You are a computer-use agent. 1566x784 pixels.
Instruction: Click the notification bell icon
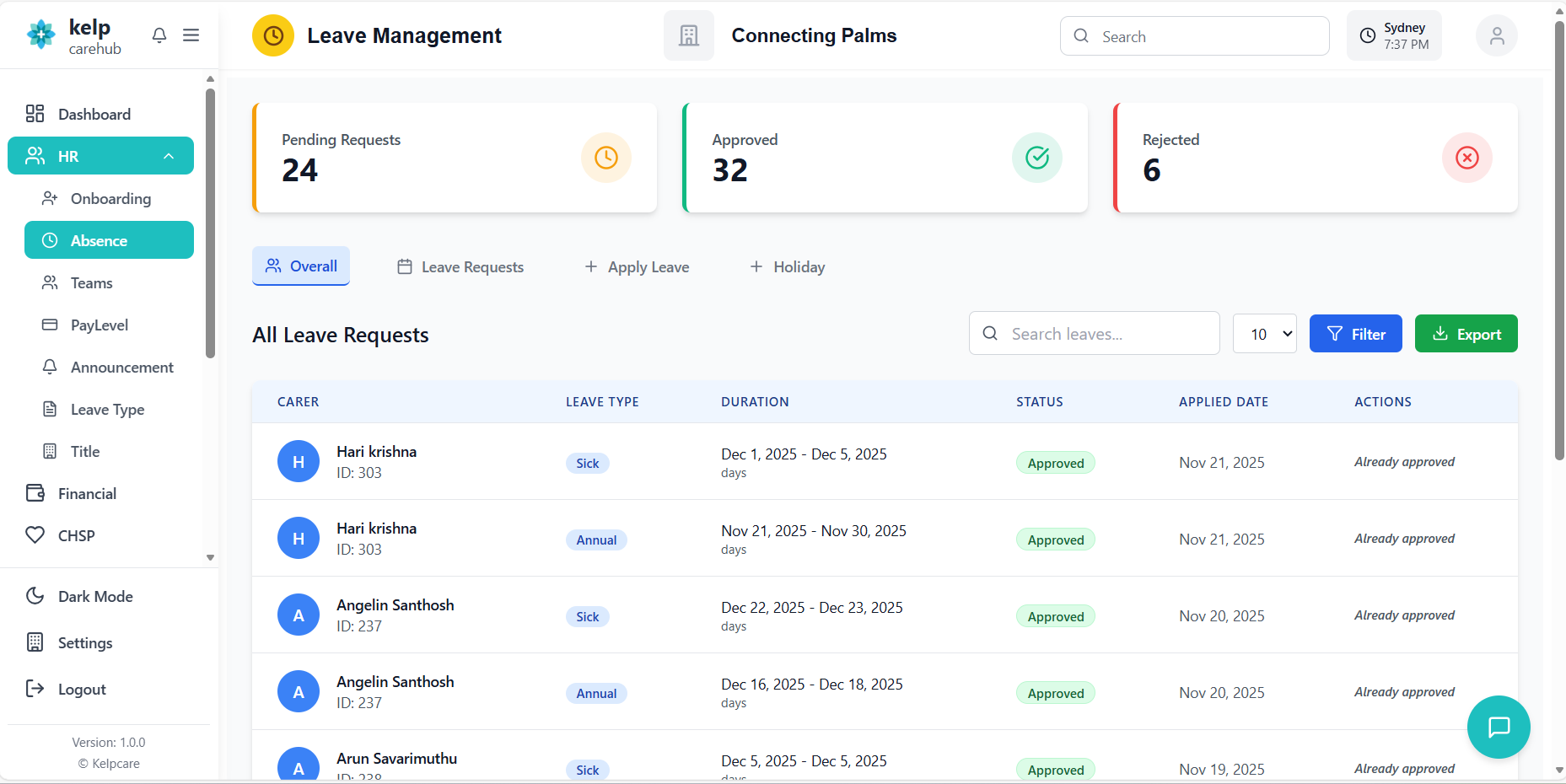pyautogui.click(x=159, y=35)
